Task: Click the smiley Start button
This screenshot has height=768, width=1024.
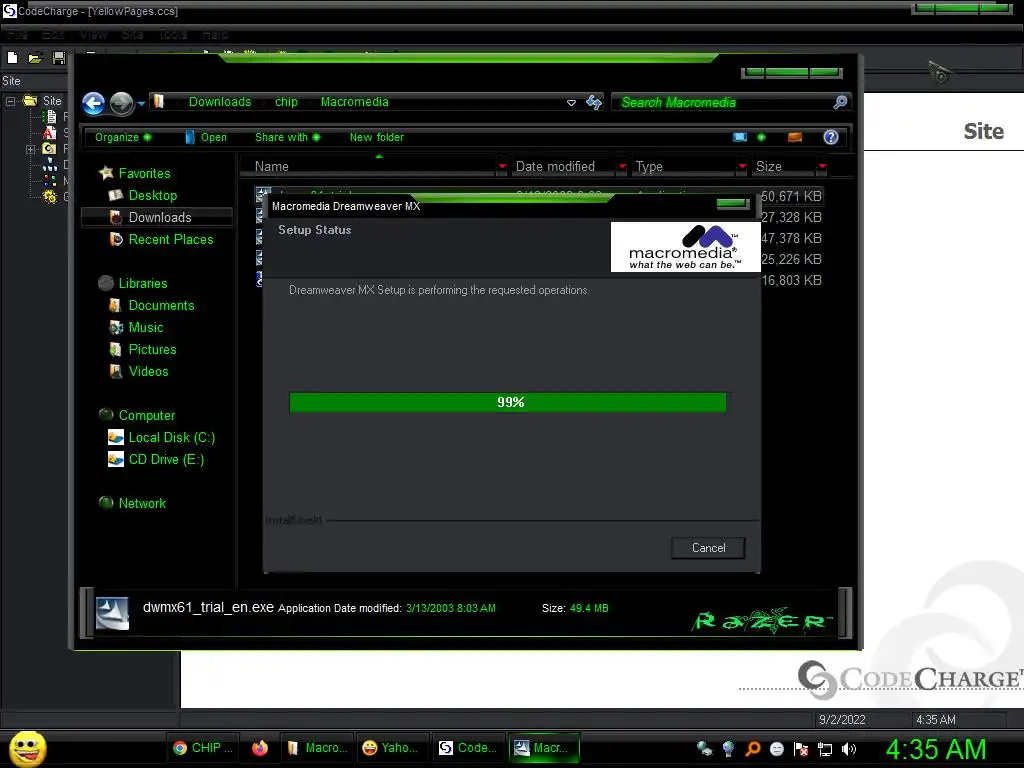Action: 27,748
